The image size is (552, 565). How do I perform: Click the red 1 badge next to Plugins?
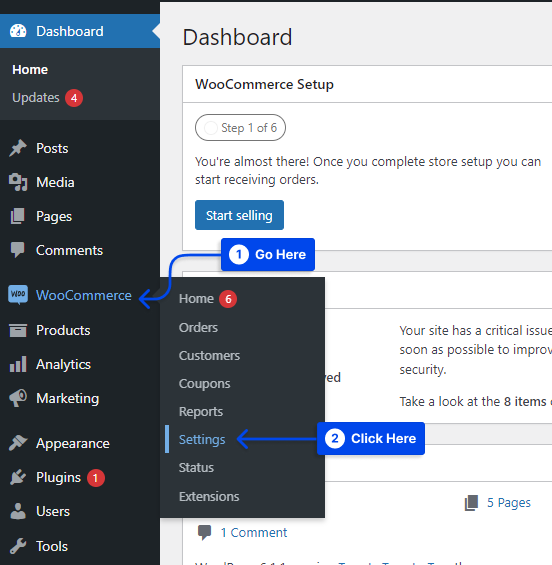pyautogui.click(x=95, y=478)
